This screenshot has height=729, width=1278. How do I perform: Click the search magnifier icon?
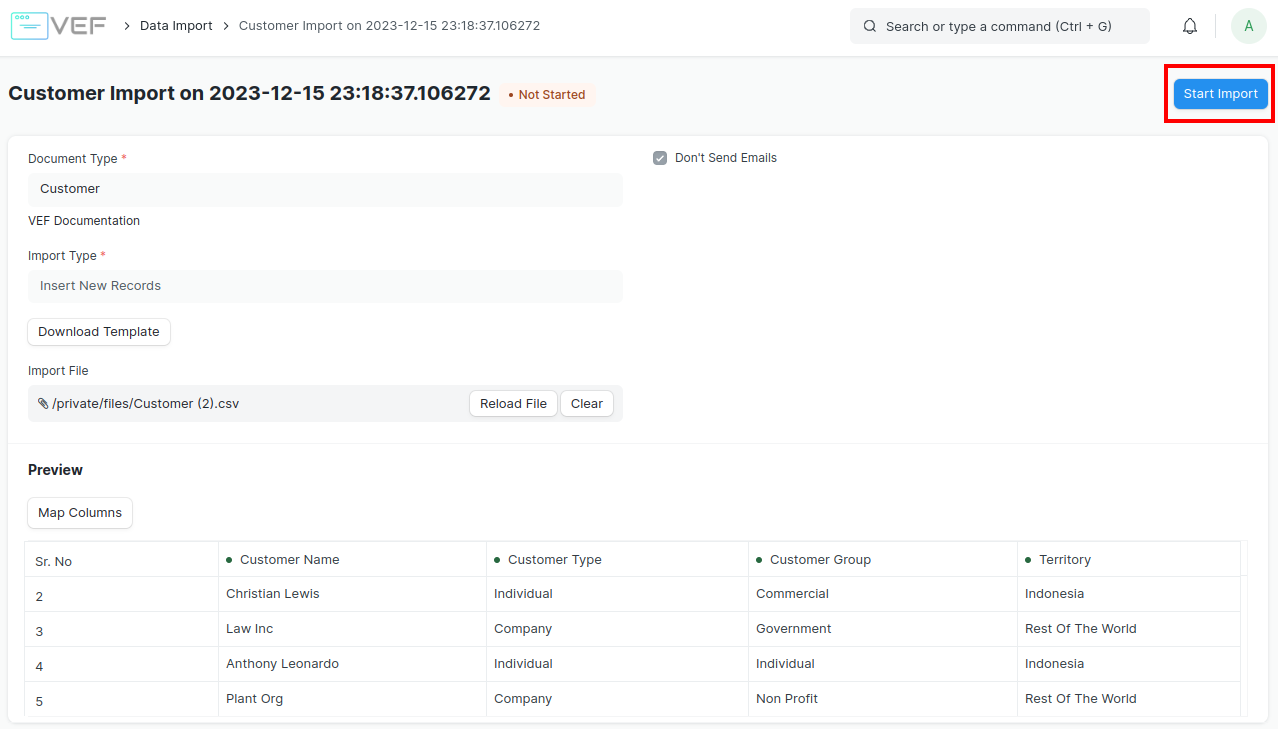click(x=870, y=26)
